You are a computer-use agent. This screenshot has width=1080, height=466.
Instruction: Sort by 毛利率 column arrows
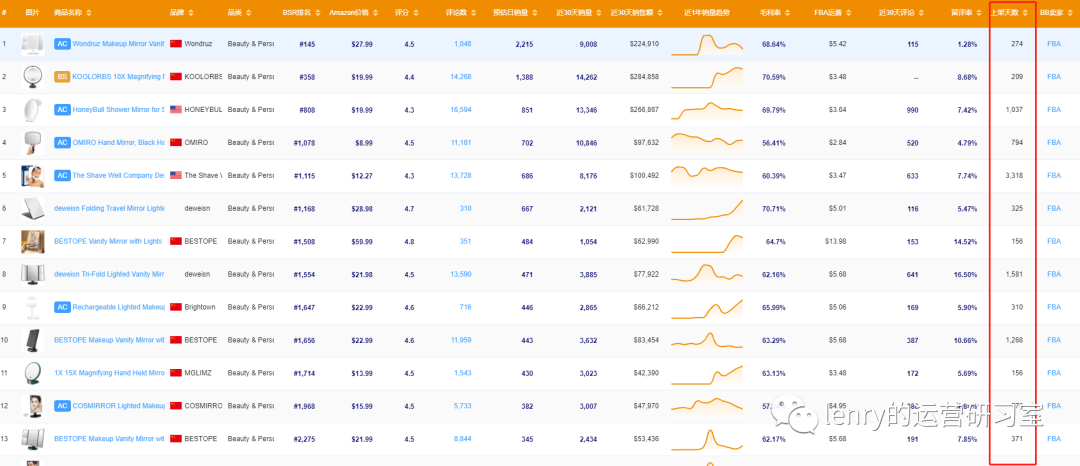click(787, 13)
